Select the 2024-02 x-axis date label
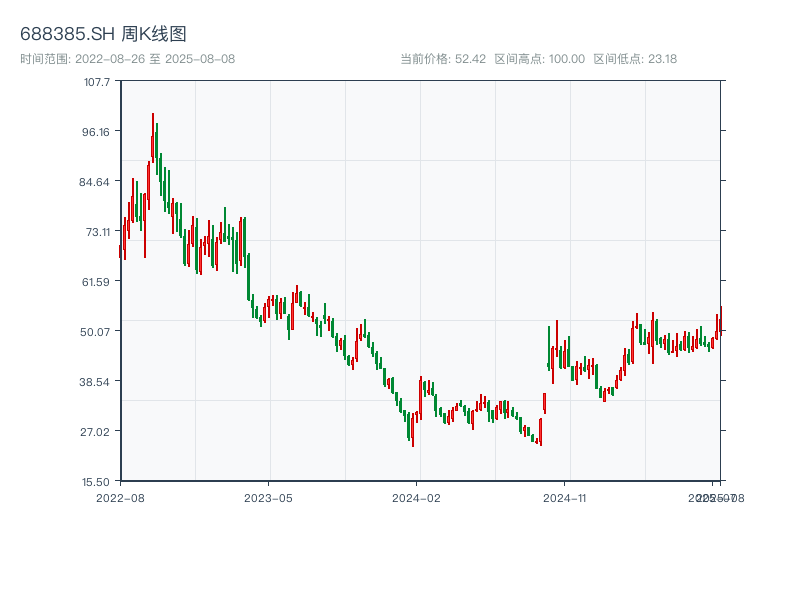The image size is (800, 600). 417,497
